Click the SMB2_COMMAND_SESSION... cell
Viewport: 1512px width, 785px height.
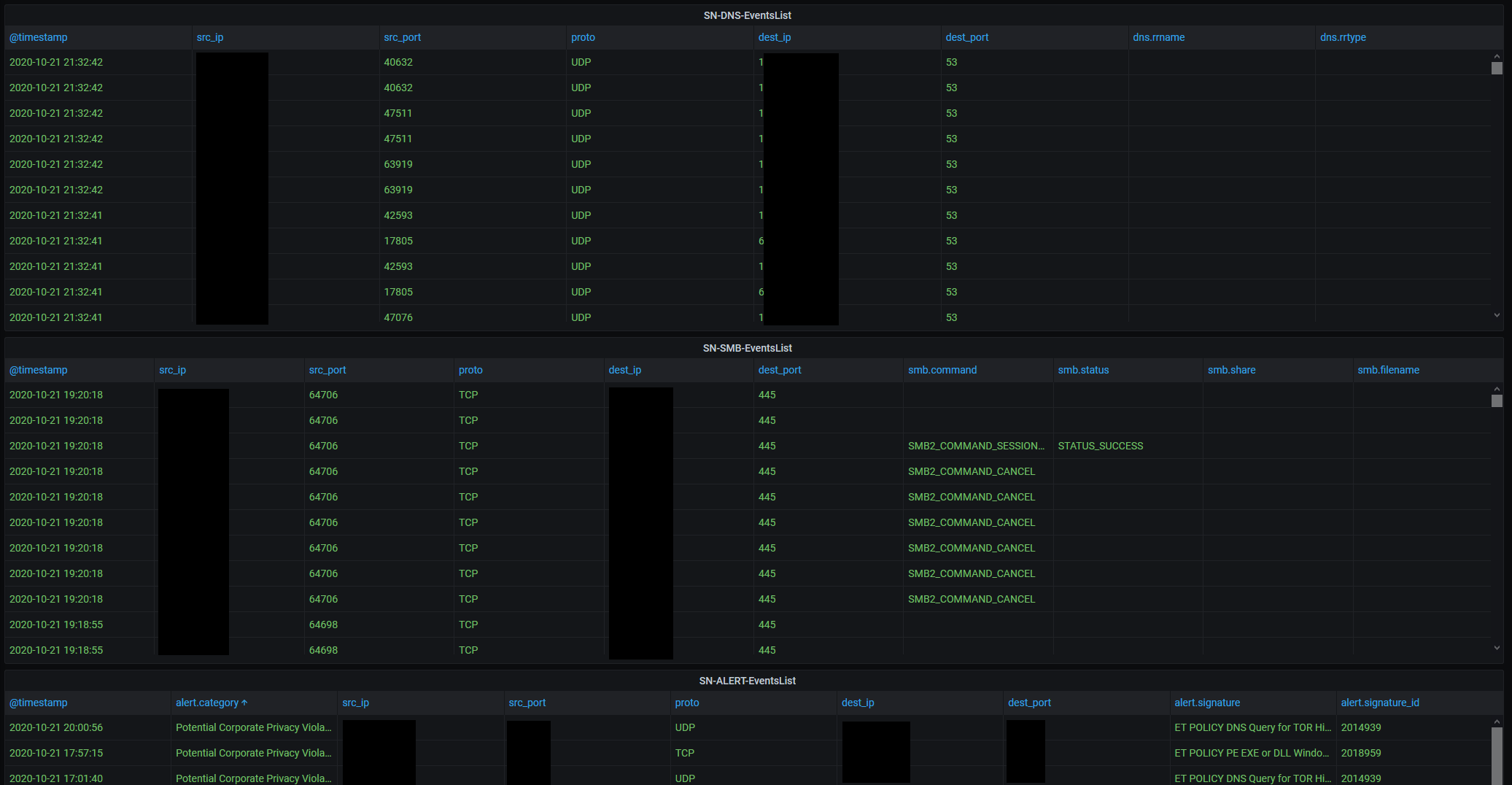(976, 446)
